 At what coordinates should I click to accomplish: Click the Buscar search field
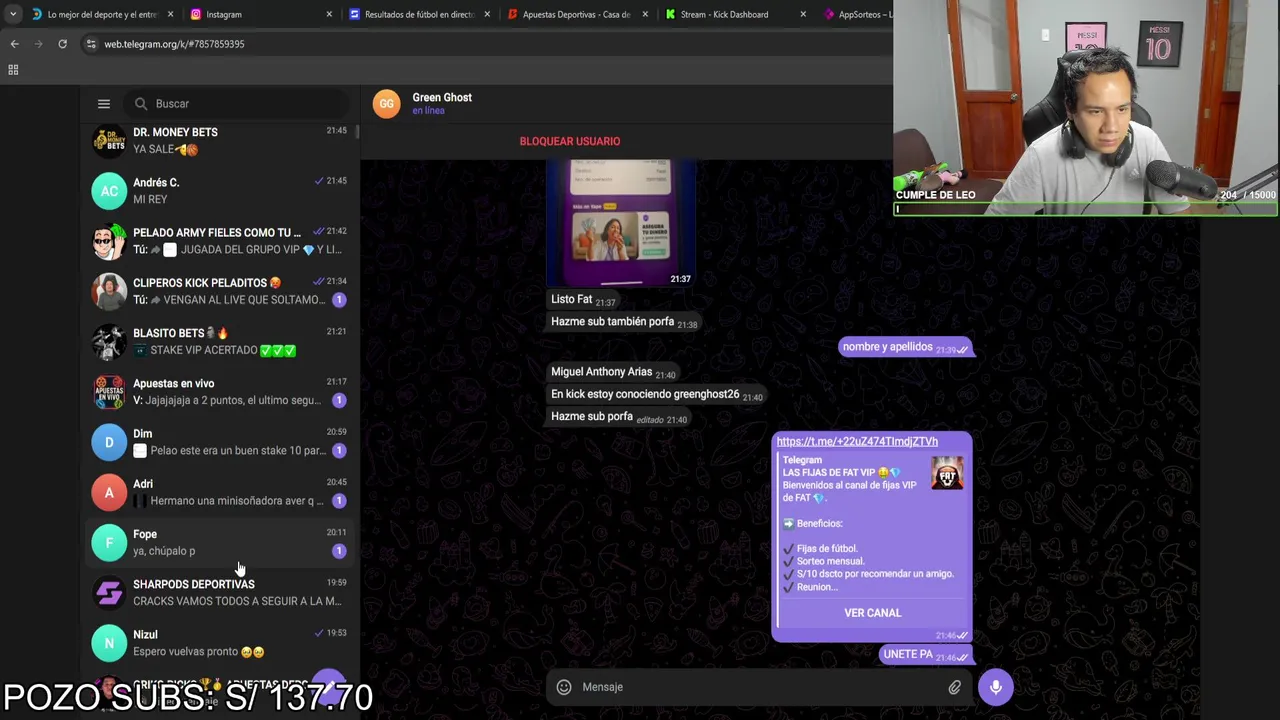(237, 103)
